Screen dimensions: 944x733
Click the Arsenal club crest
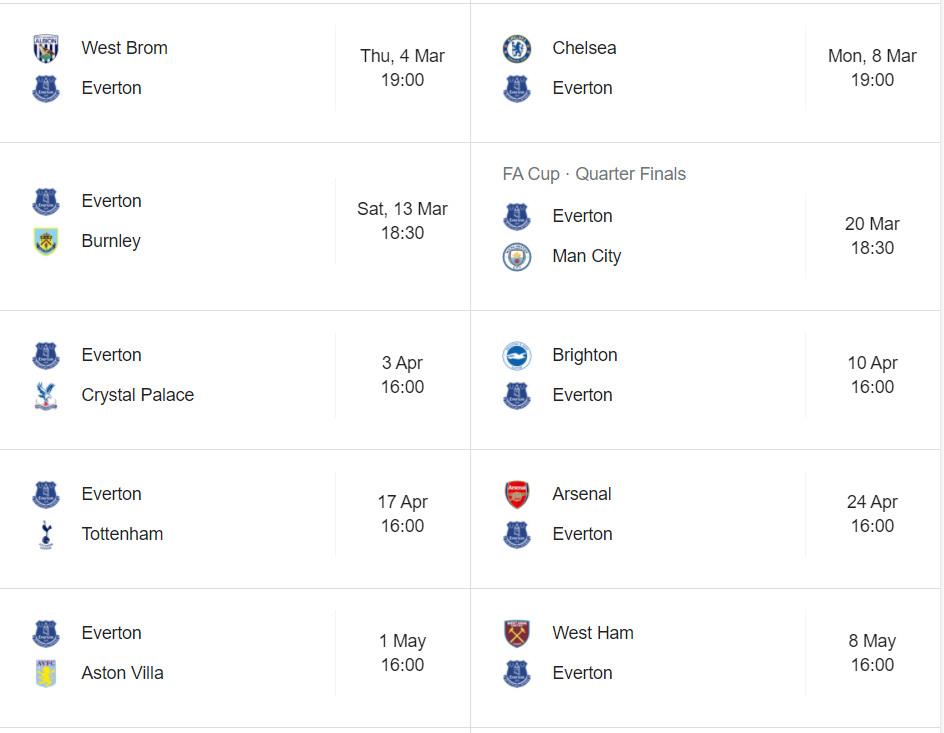[517, 494]
